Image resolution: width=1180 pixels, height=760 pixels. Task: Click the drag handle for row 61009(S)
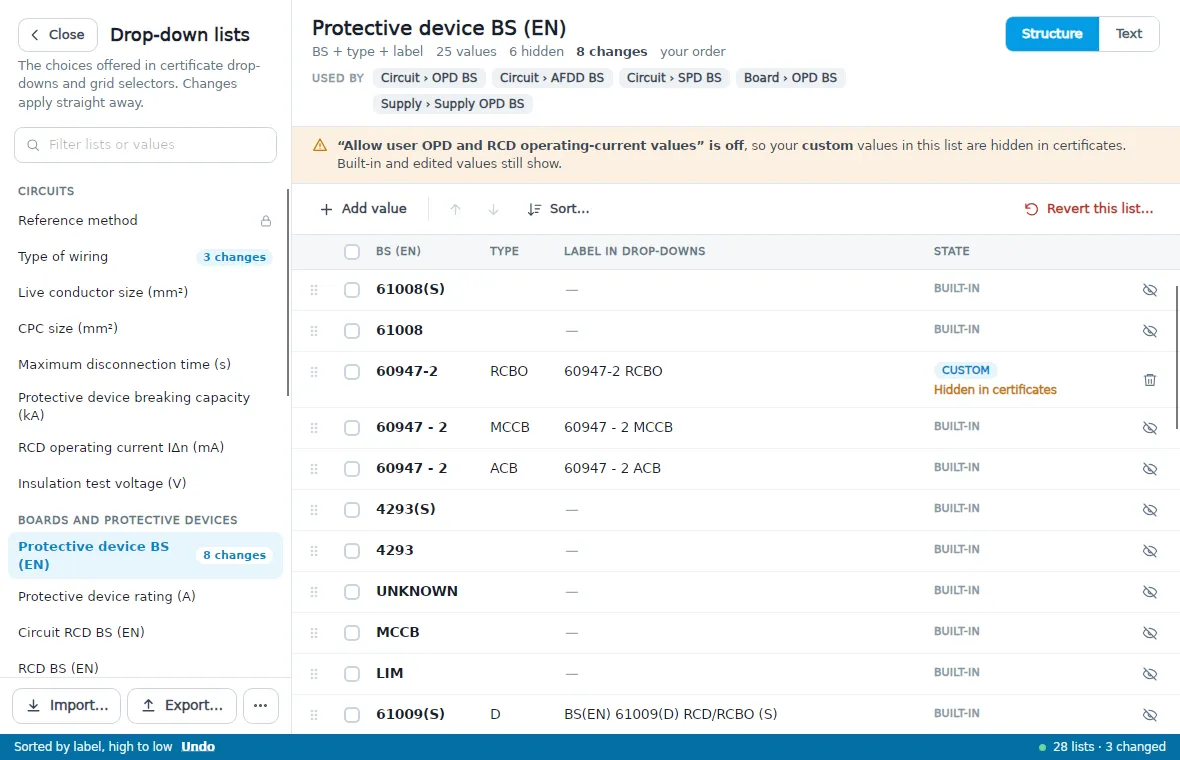(314, 715)
